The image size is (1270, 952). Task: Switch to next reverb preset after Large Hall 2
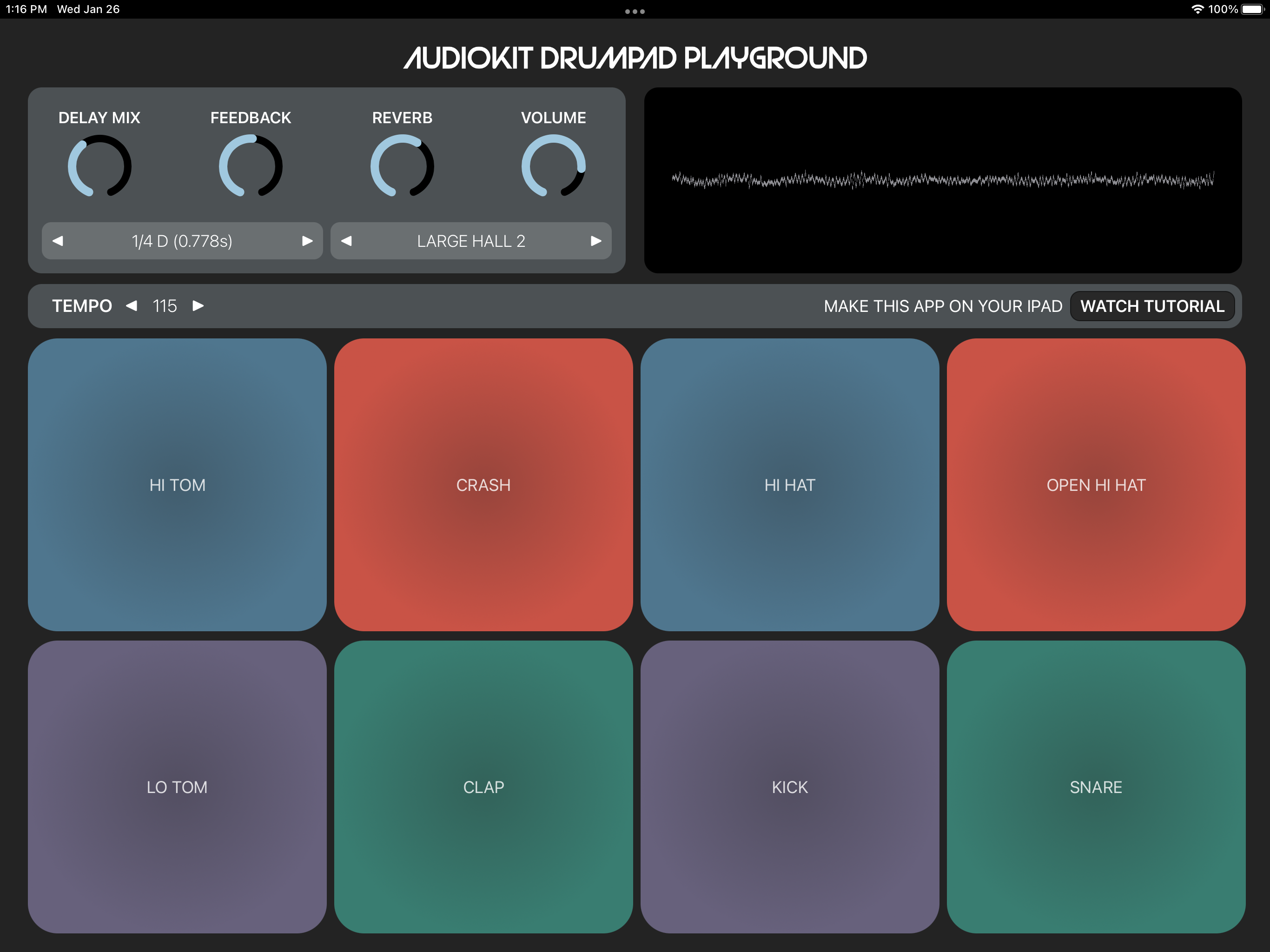pyautogui.click(x=596, y=241)
